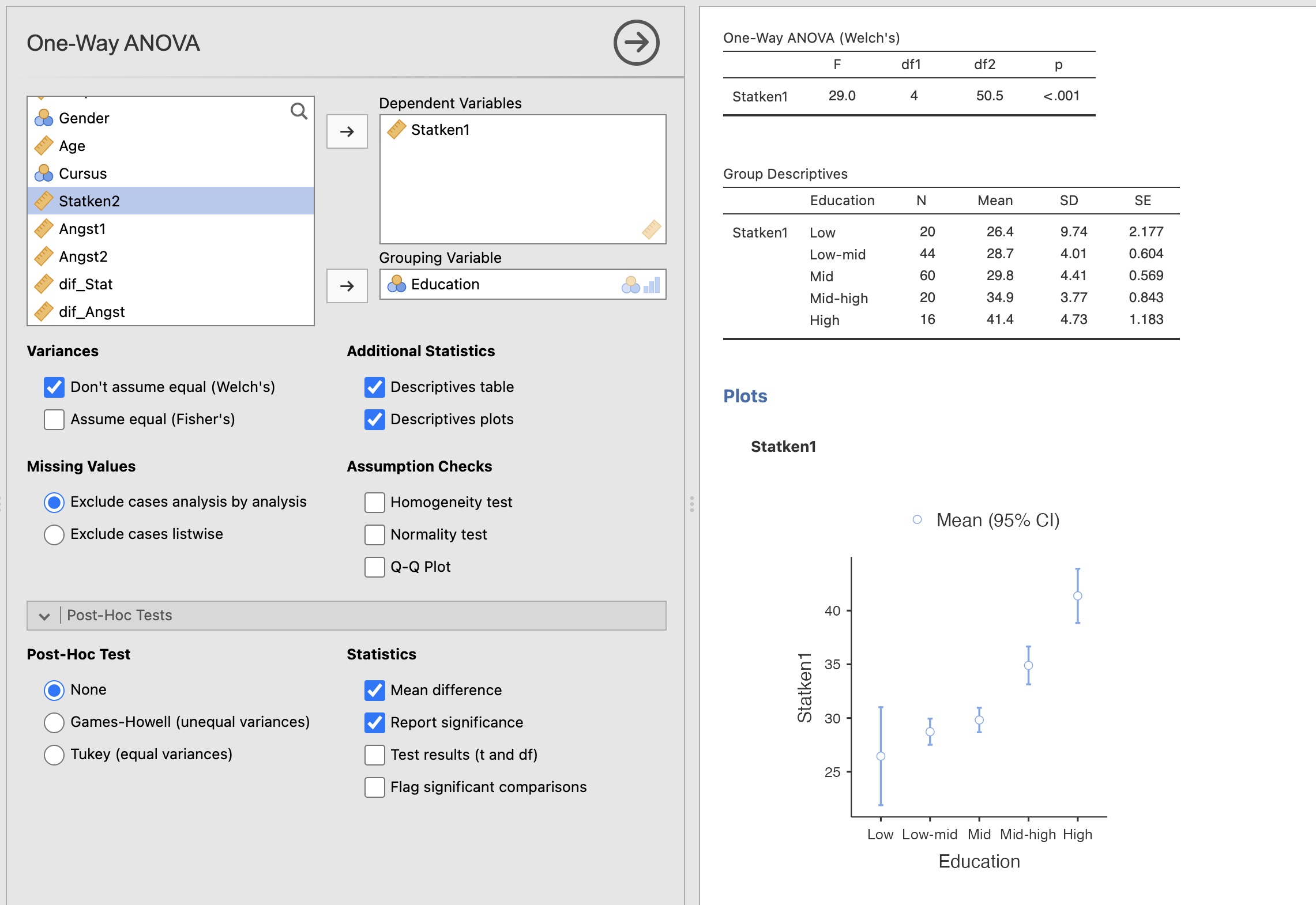The height and width of the screenshot is (905, 1316).
Task: Select Angst1 in the variable list
Action: tap(82, 229)
